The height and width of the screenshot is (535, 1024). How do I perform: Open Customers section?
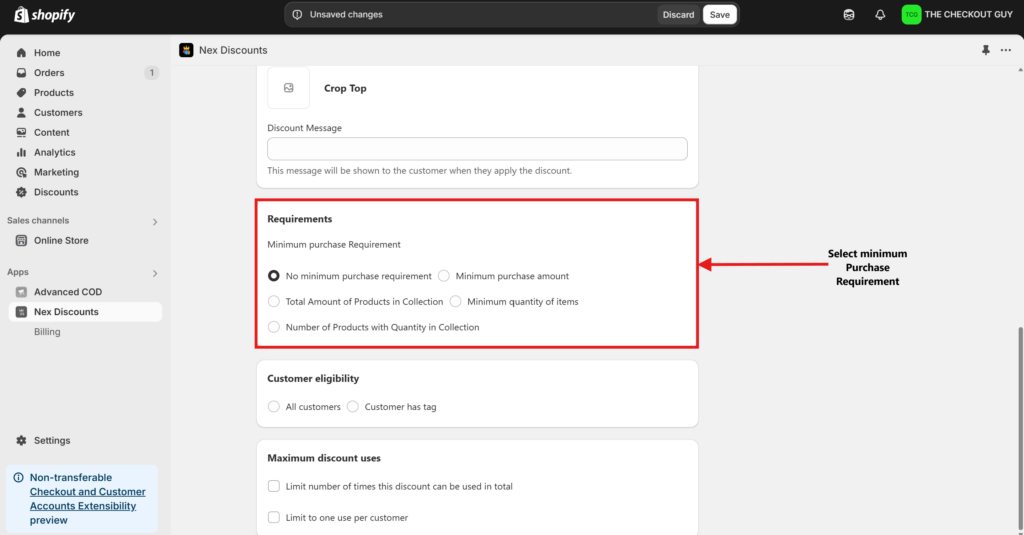click(58, 112)
